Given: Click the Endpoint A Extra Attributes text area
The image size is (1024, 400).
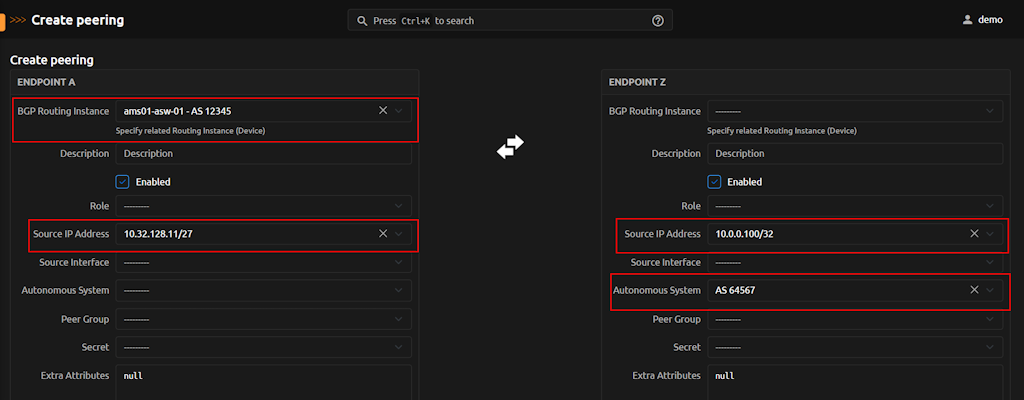Looking at the screenshot, I should click(263, 380).
